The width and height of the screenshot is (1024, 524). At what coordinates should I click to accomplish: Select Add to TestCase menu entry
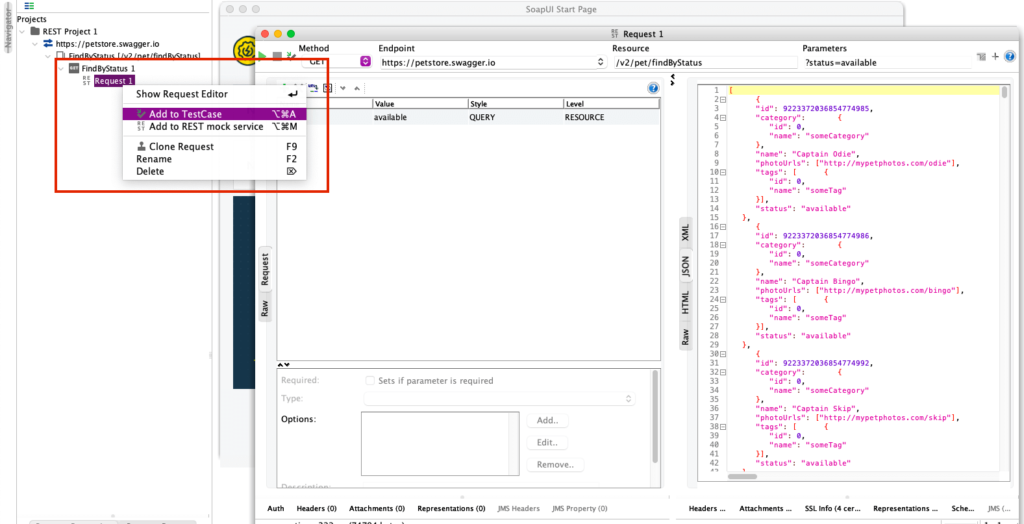(185, 114)
